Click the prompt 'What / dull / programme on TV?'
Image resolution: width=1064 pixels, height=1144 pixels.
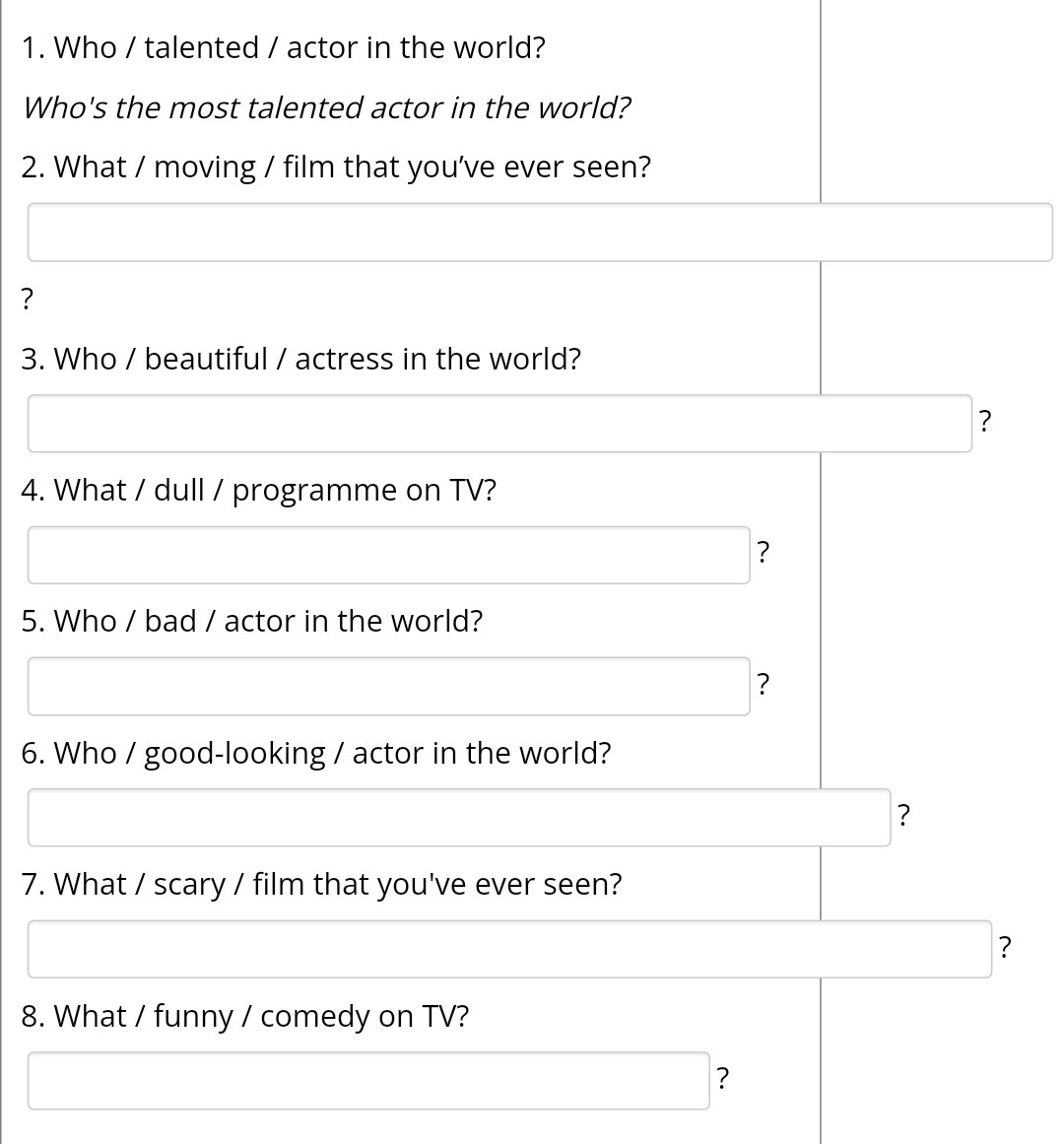tap(258, 491)
